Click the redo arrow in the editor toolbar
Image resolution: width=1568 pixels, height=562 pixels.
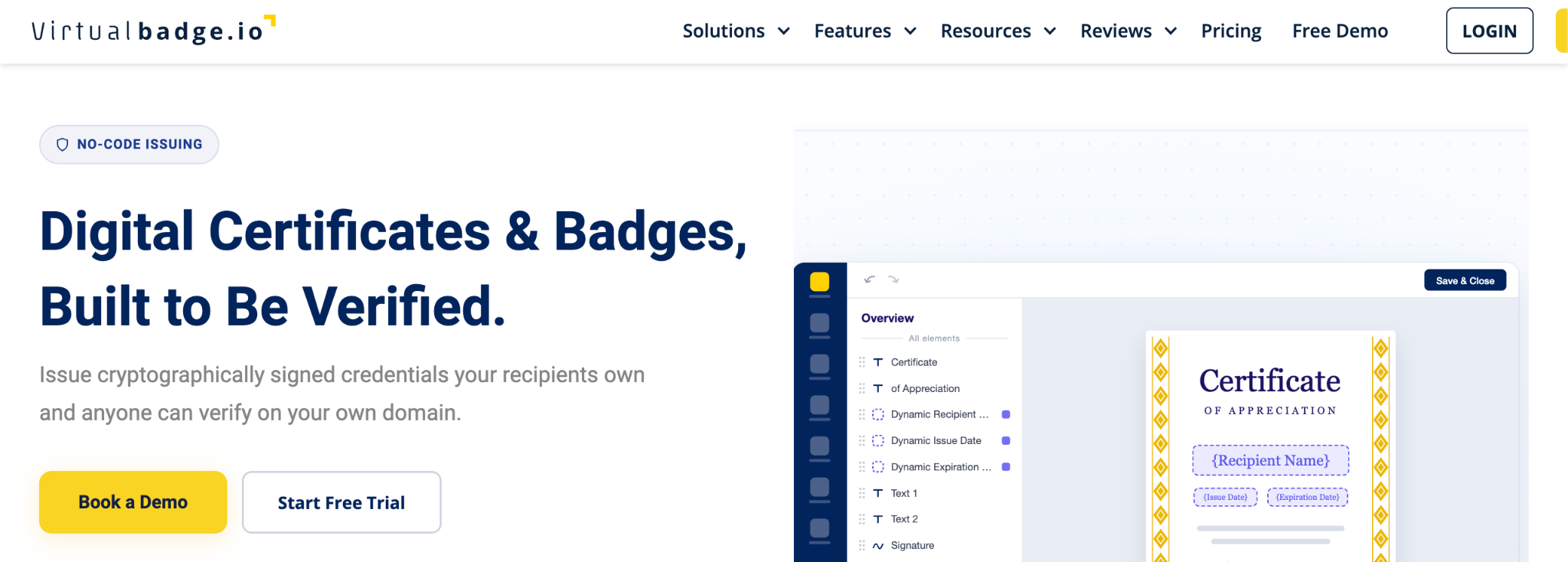(x=893, y=279)
